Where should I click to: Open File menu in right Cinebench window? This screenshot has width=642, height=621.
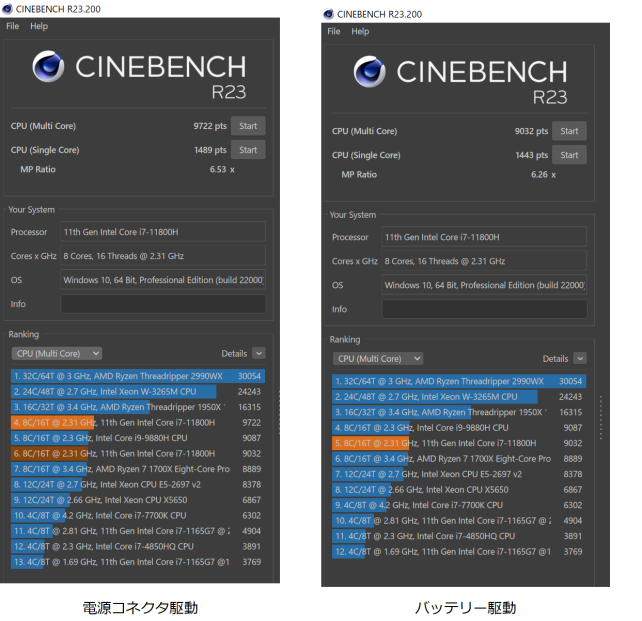(x=334, y=32)
